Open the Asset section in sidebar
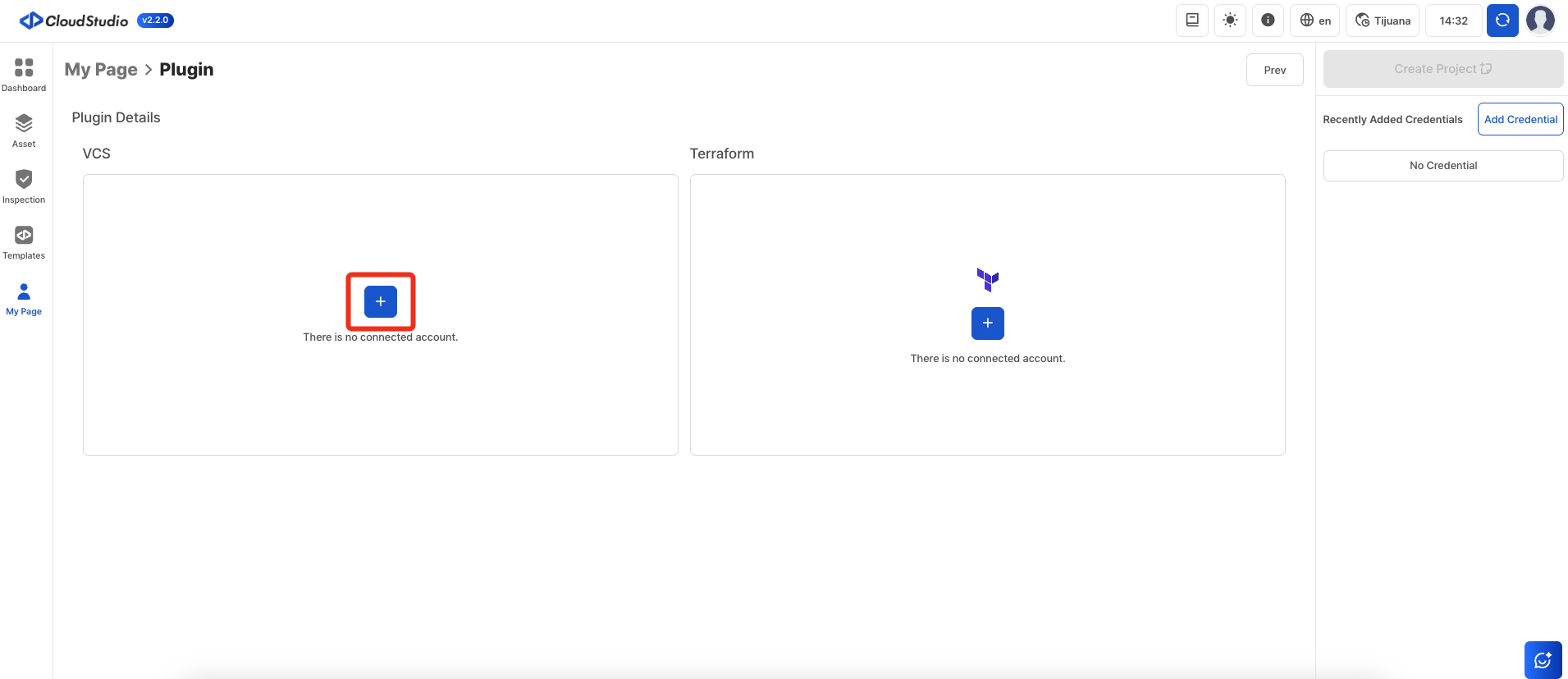This screenshot has height=679, width=1568. coord(24,131)
